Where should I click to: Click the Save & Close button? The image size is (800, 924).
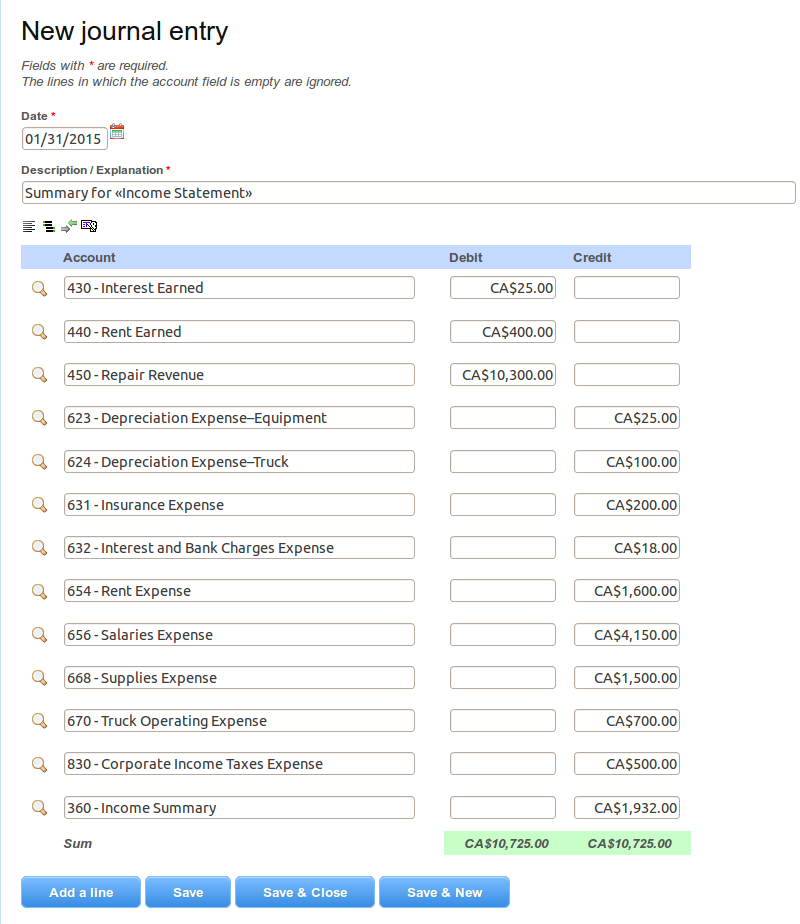pos(304,891)
